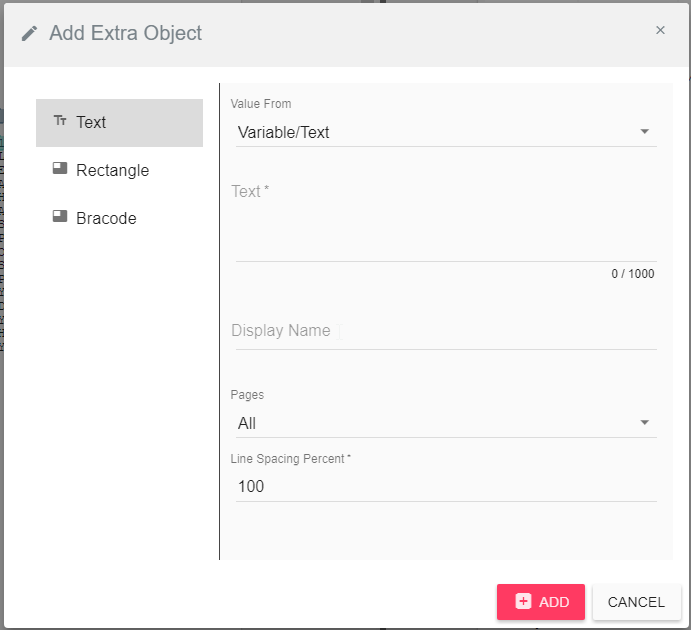This screenshot has height=630, width=691.
Task: Click the Bracode item icon
Action: pyautogui.click(x=60, y=216)
